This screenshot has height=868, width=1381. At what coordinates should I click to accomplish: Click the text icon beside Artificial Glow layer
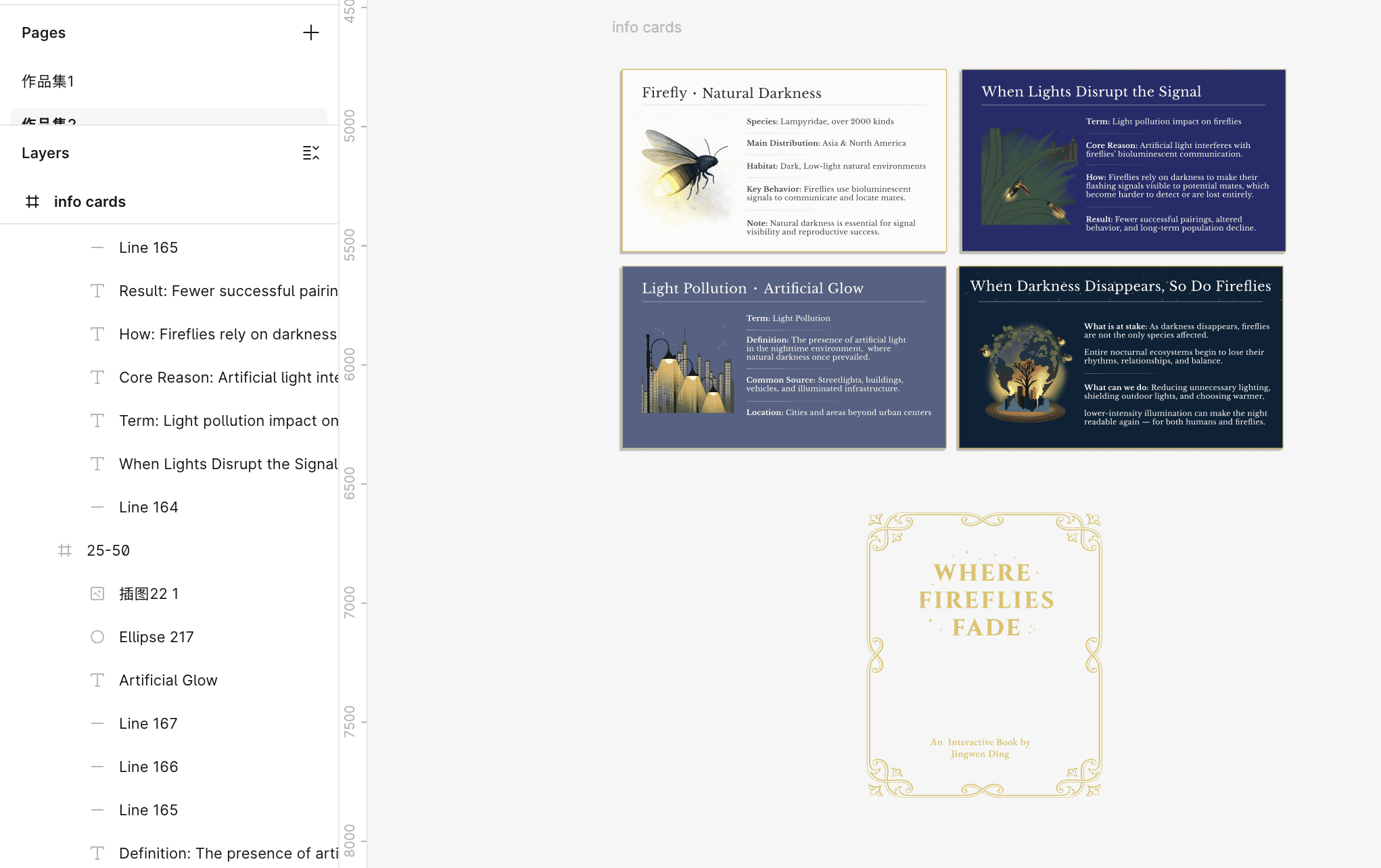tap(97, 680)
